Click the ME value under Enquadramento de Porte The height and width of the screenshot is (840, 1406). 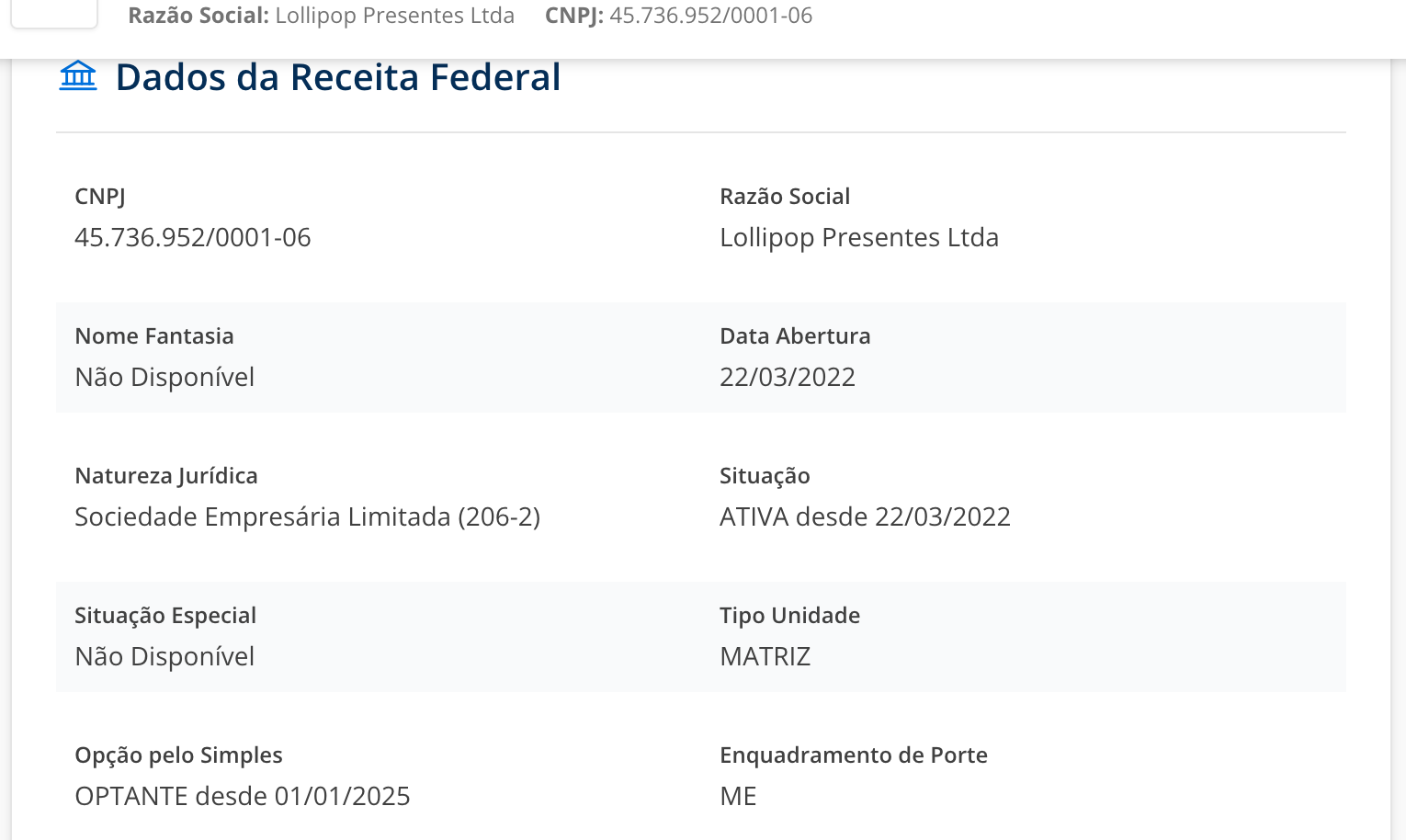tap(738, 796)
